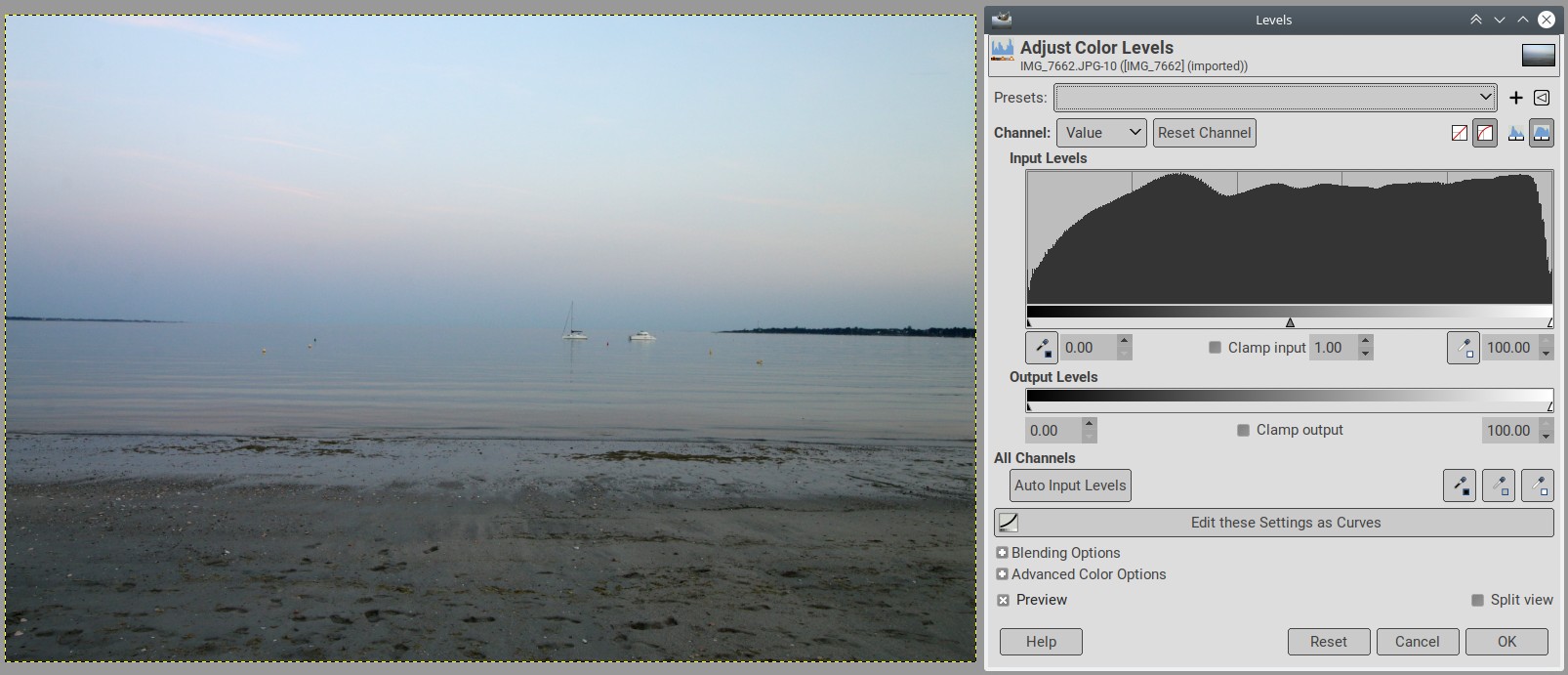
Task: Increase low input level with up arrow
Action: click(x=1125, y=341)
